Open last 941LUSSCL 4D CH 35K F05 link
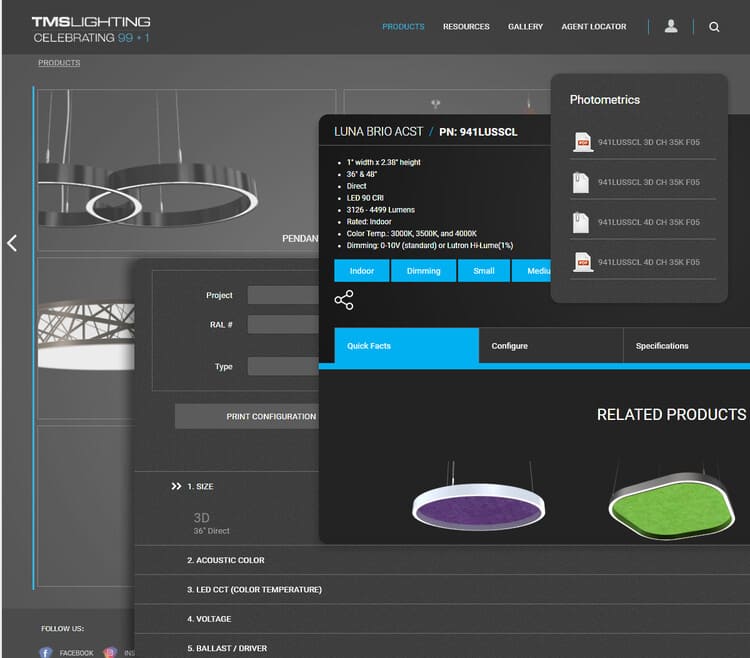This screenshot has width=750, height=658. pyautogui.click(x=649, y=262)
